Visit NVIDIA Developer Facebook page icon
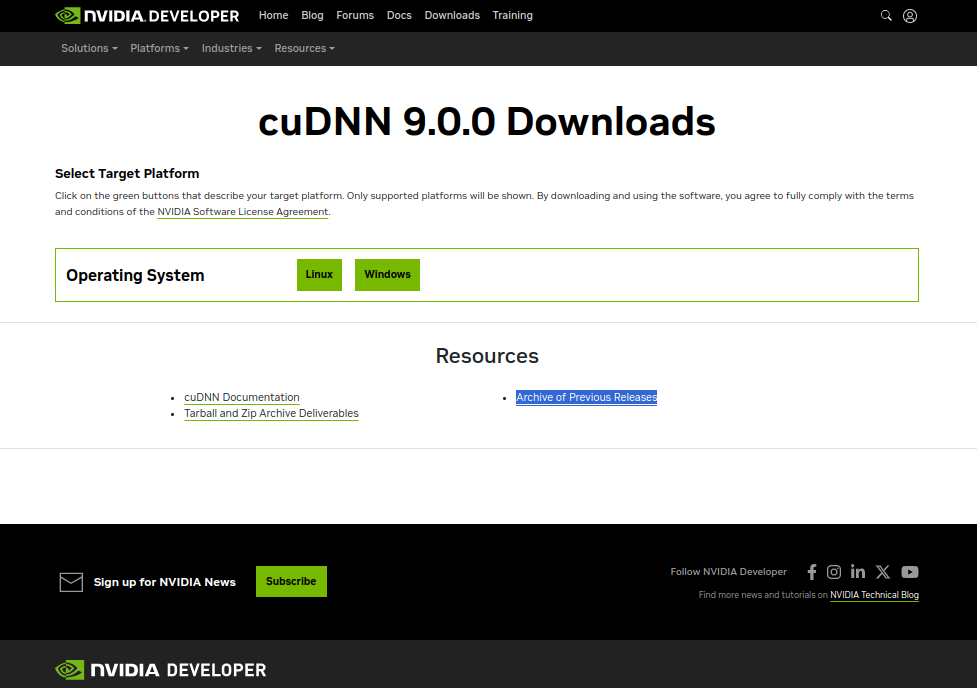This screenshot has height=688, width=977. click(x=812, y=572)
